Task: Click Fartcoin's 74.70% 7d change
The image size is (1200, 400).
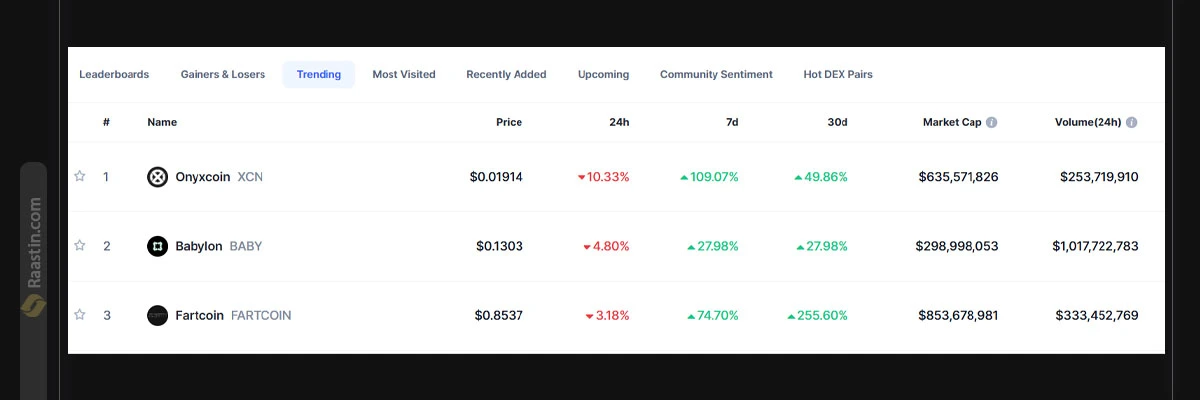Action: point(713,315)
